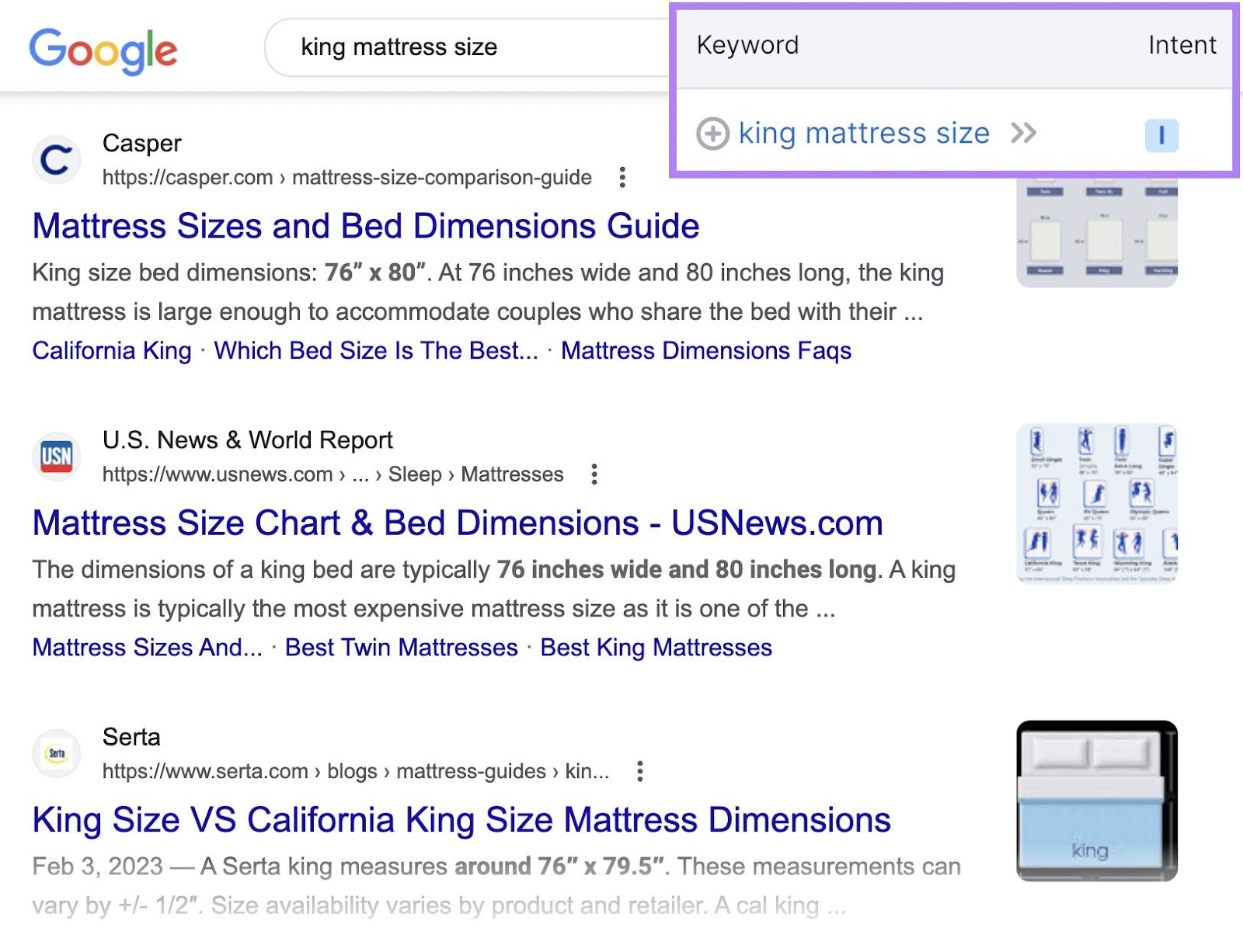1243x952 pixels.
Task: Open the three-dot menu for the Serta result
Action: pos(640,771)
